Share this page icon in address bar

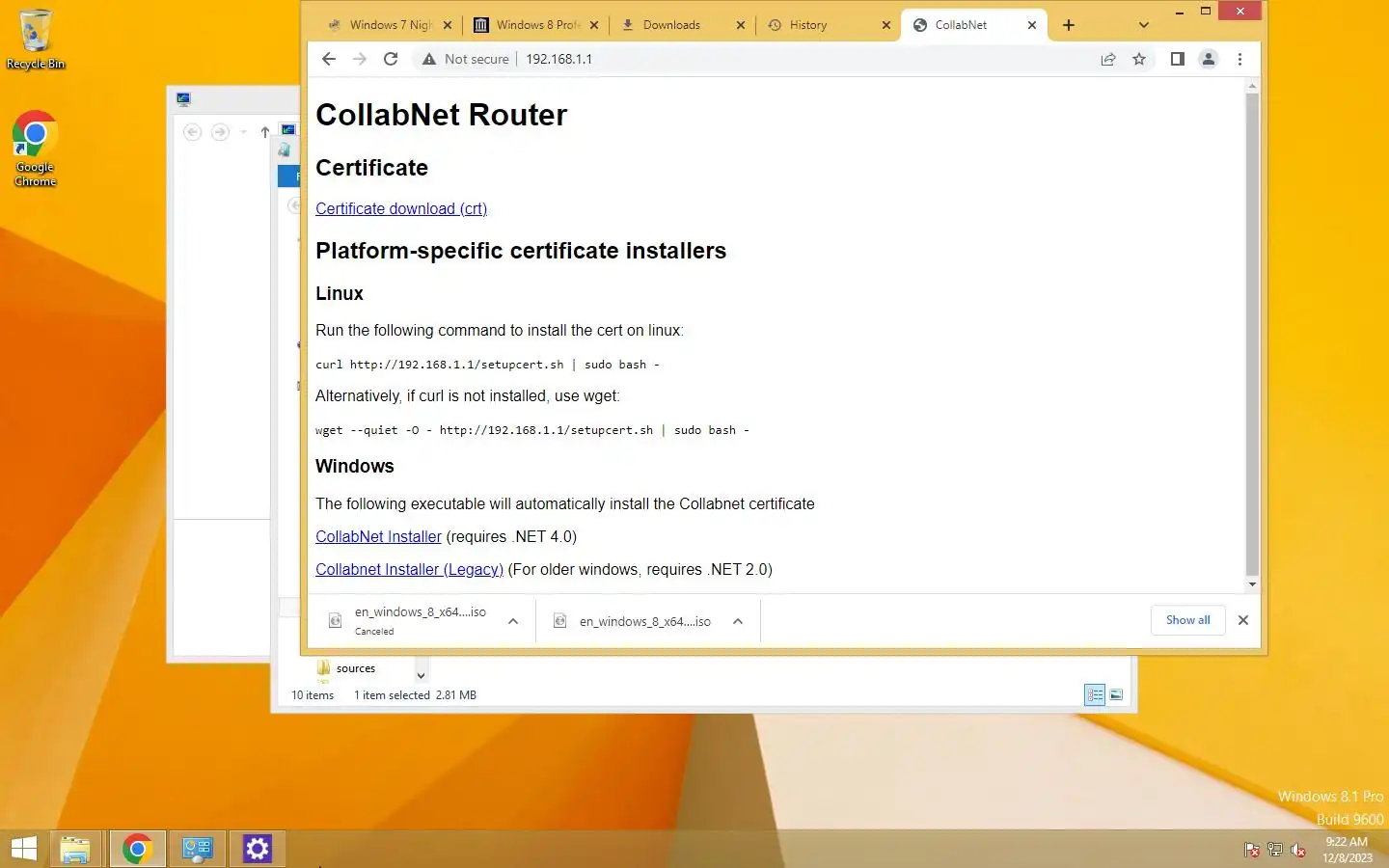1108,59
